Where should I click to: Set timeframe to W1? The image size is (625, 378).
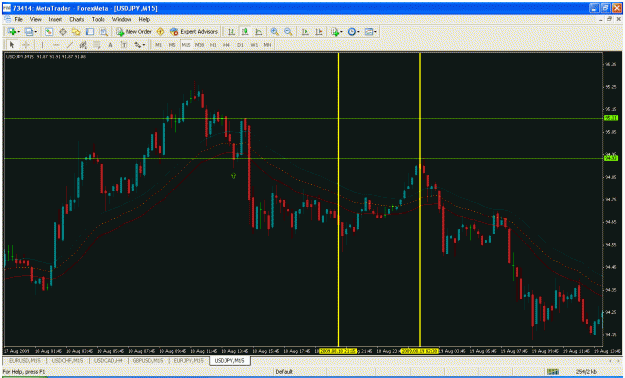click(x=254, y=45)
